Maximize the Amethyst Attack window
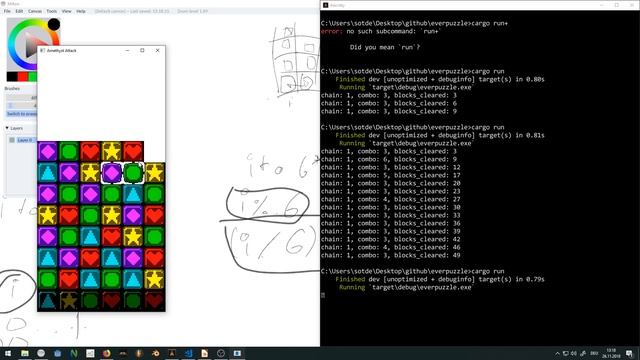The image size is (640, 360). [142, 50]
